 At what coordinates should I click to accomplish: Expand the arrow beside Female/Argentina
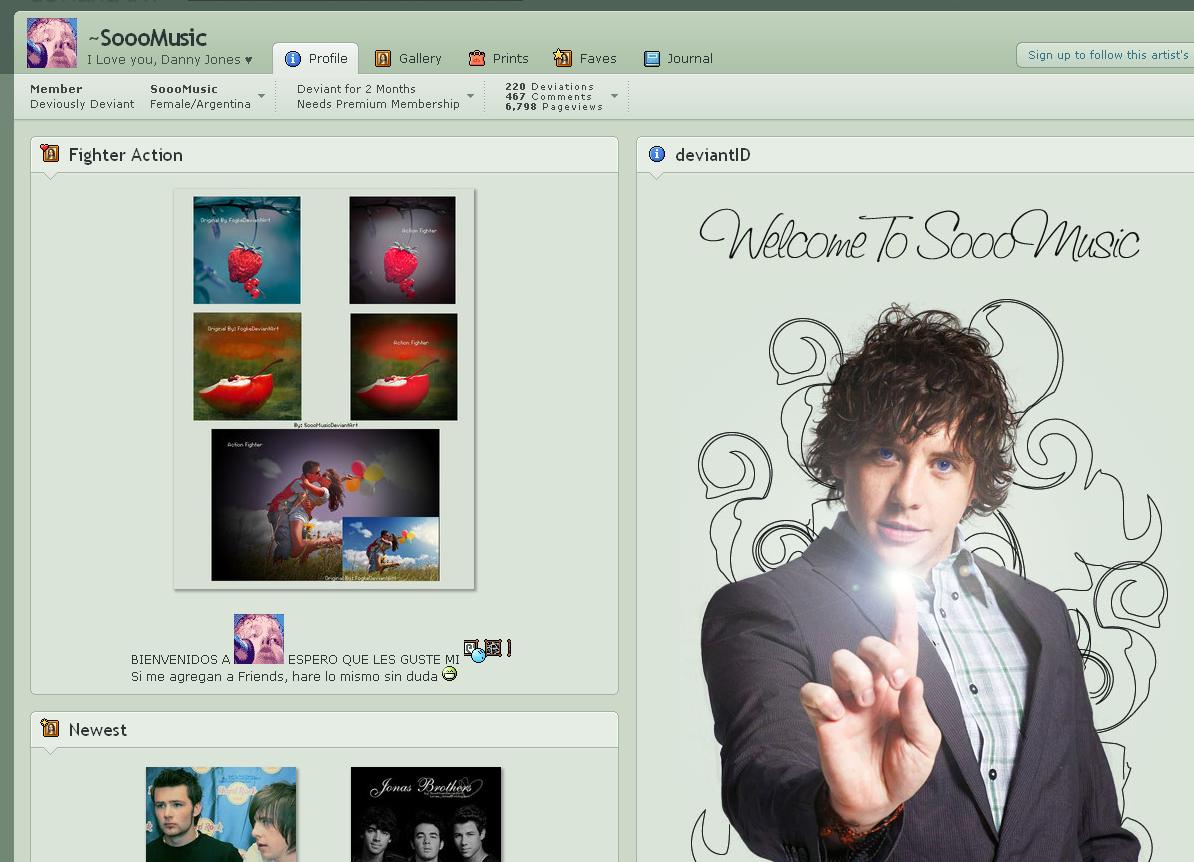click(x=262, y=96)
